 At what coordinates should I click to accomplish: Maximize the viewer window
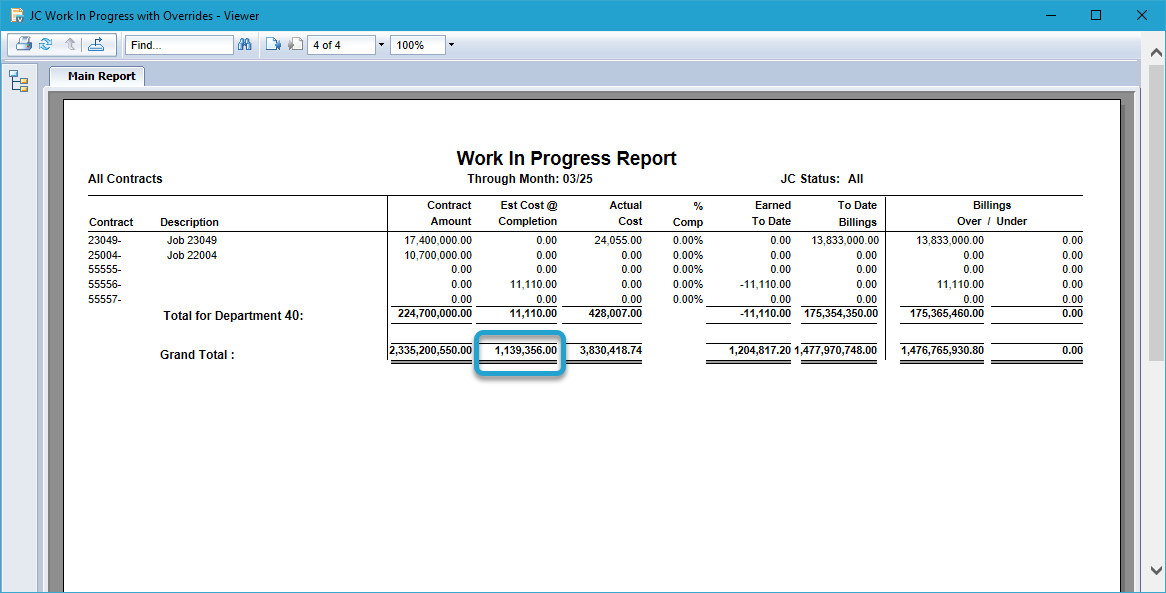pos(1096,15)
